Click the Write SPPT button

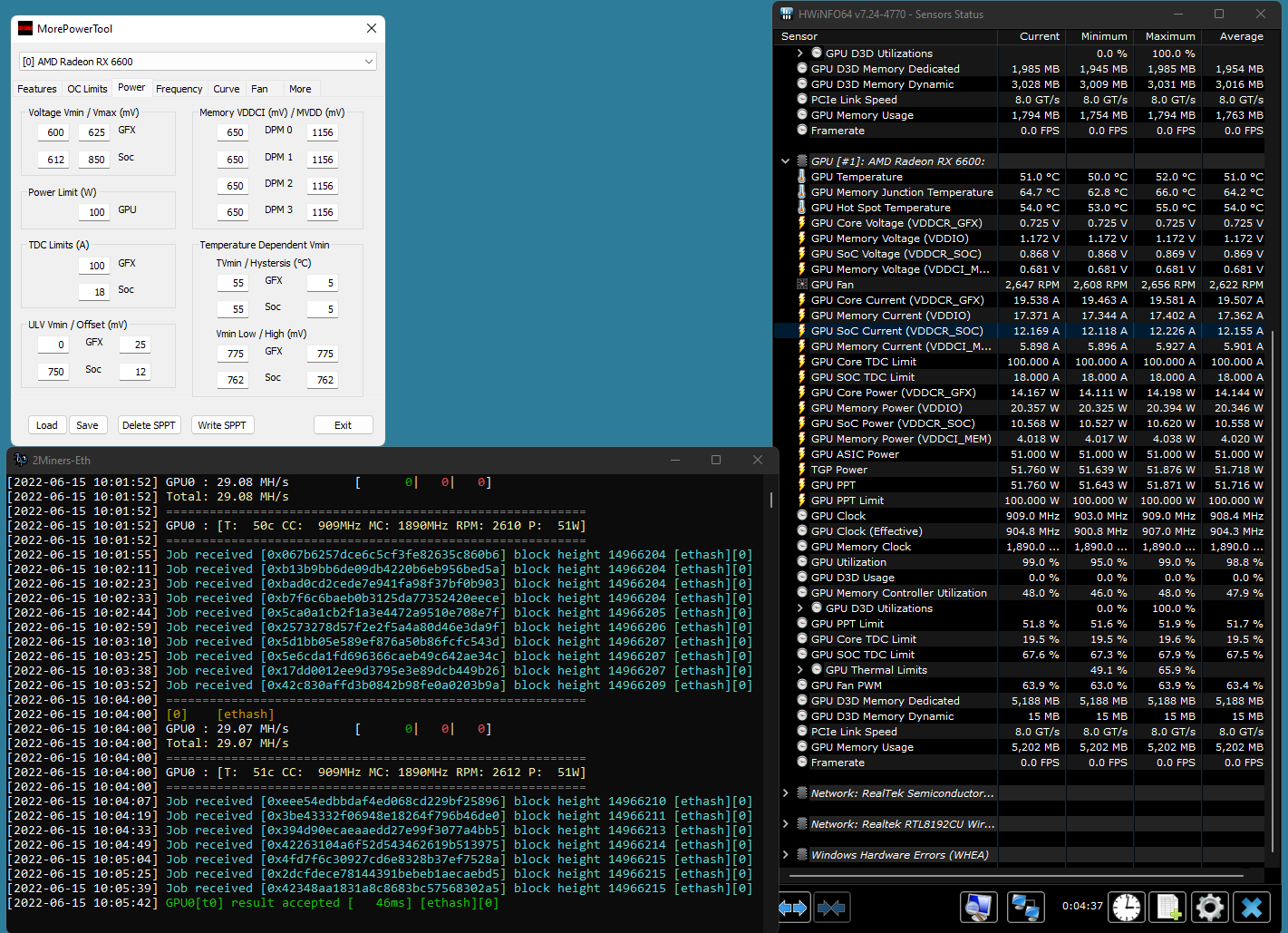[222, 425]
